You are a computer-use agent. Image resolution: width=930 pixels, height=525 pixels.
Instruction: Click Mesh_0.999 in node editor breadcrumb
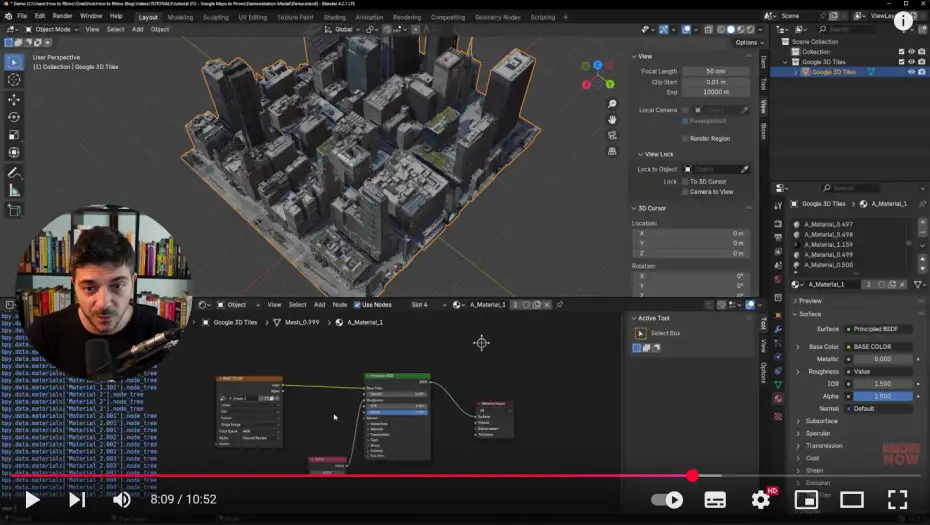(x=302, y=323)
